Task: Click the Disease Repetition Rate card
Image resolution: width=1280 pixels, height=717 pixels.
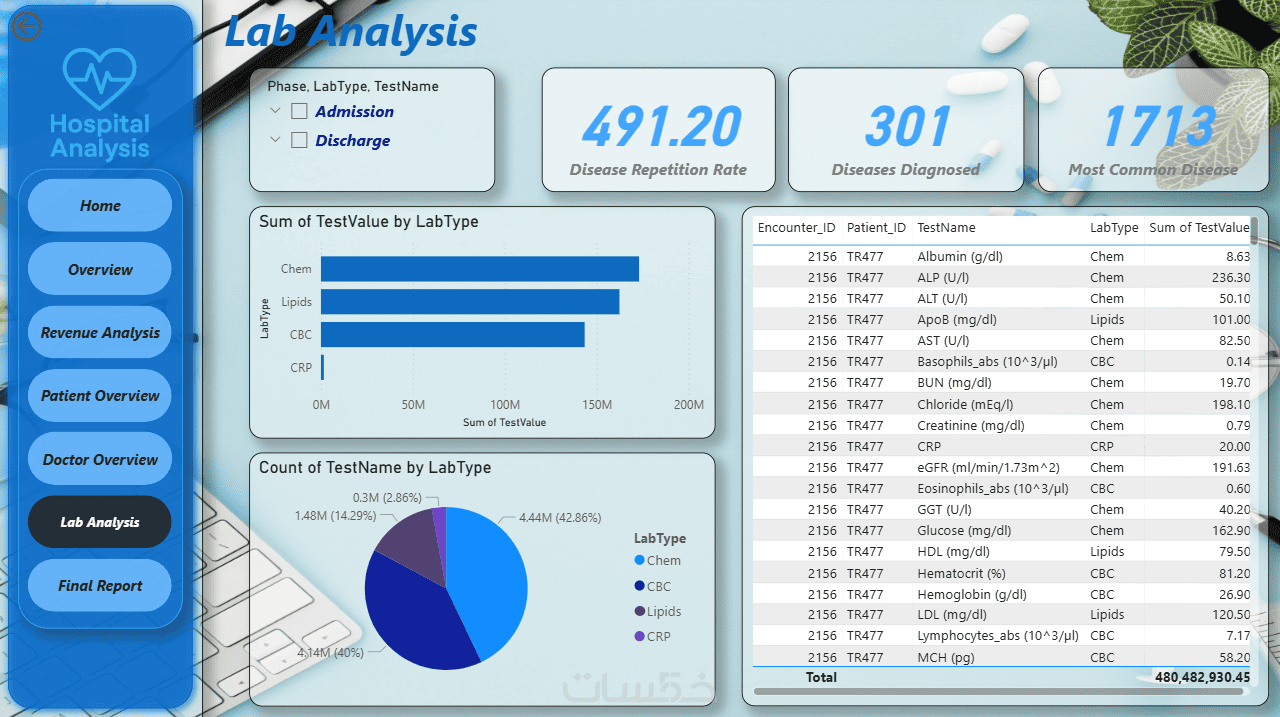Action: (659, 130)
